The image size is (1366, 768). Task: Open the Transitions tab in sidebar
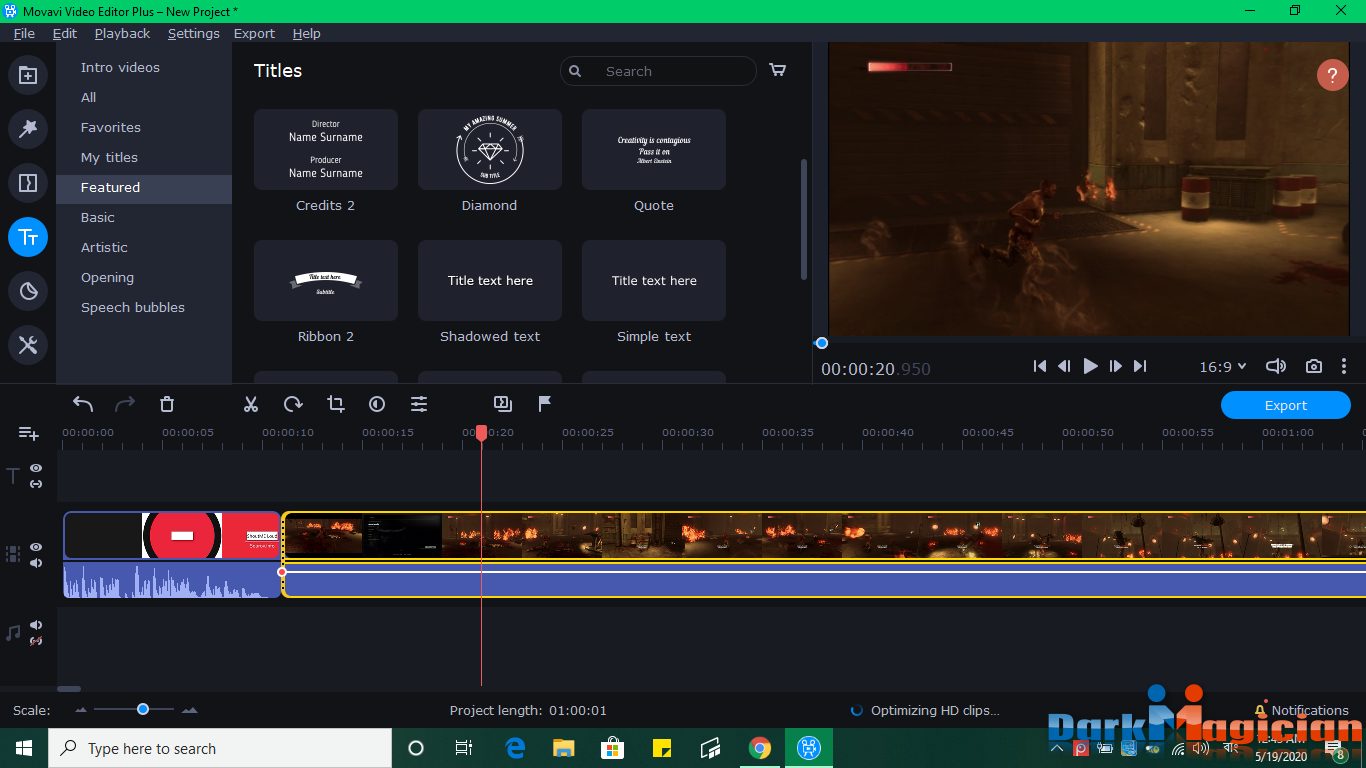(28, 183)
